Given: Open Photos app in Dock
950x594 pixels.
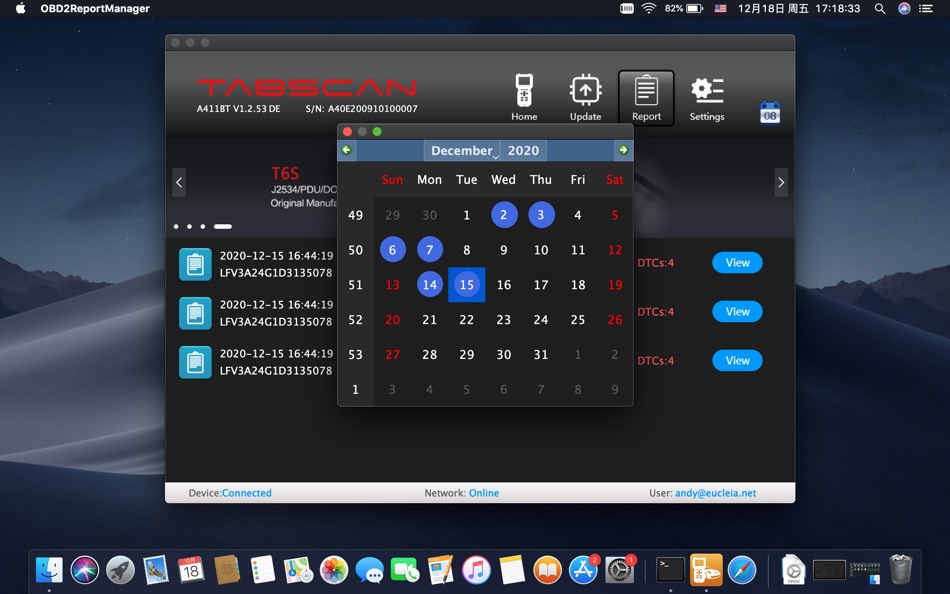Looking at the screenshot, I should click(x=334, y=570).
